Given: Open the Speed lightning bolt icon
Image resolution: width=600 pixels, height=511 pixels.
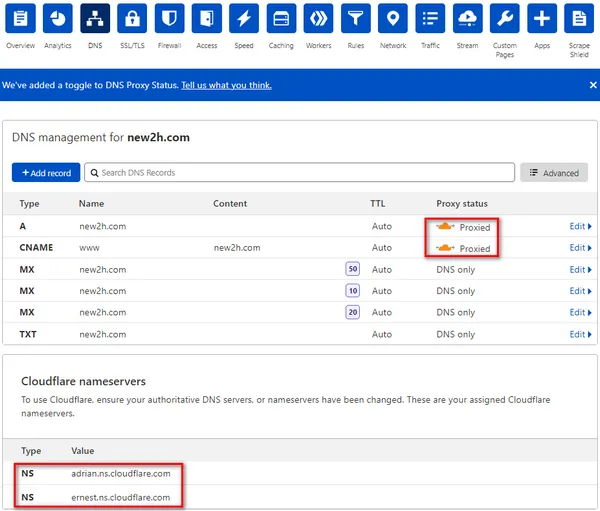Looking at the screenshot, I should pos(244,18).
